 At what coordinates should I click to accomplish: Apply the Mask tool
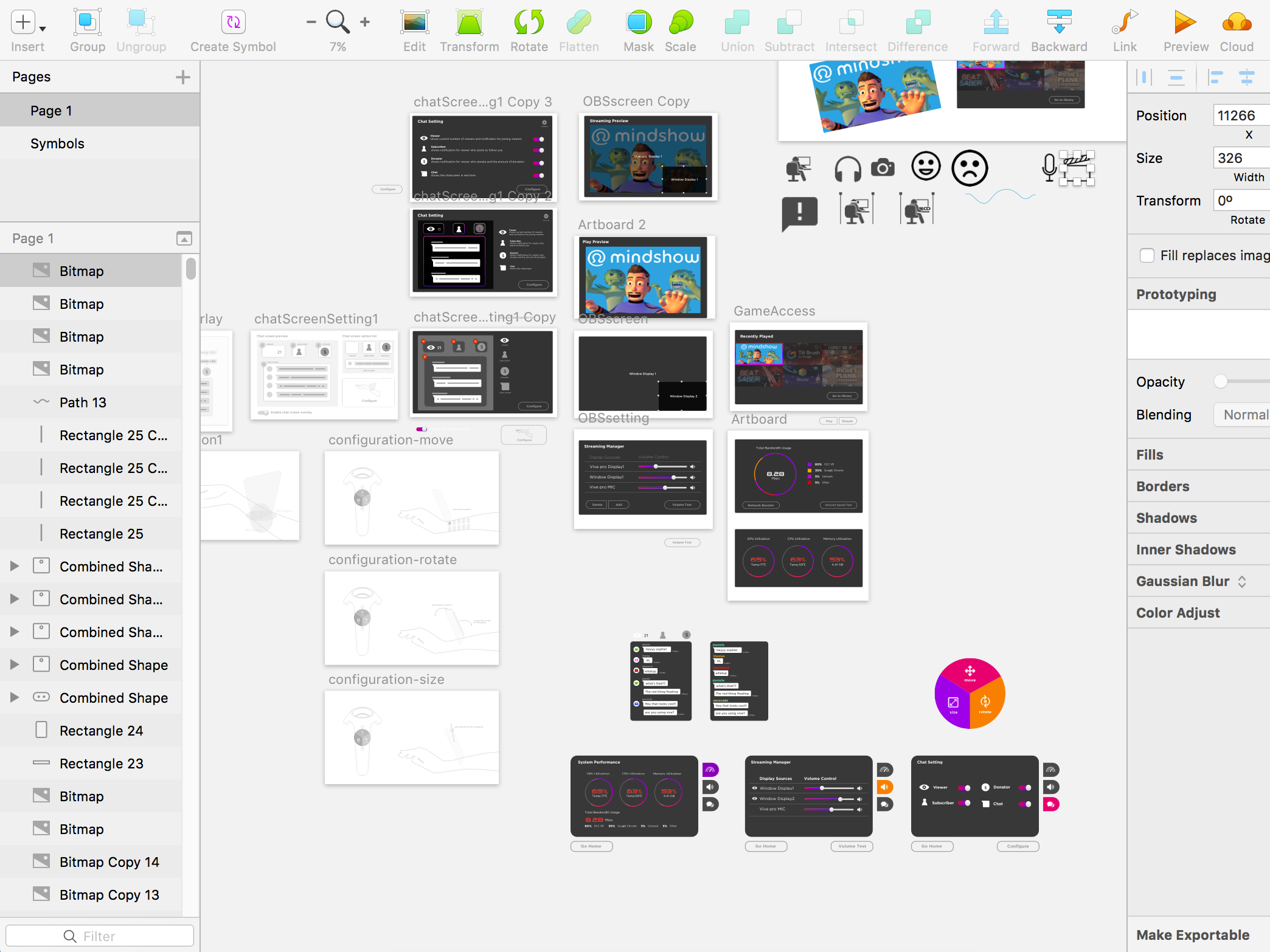pos(638,22)
